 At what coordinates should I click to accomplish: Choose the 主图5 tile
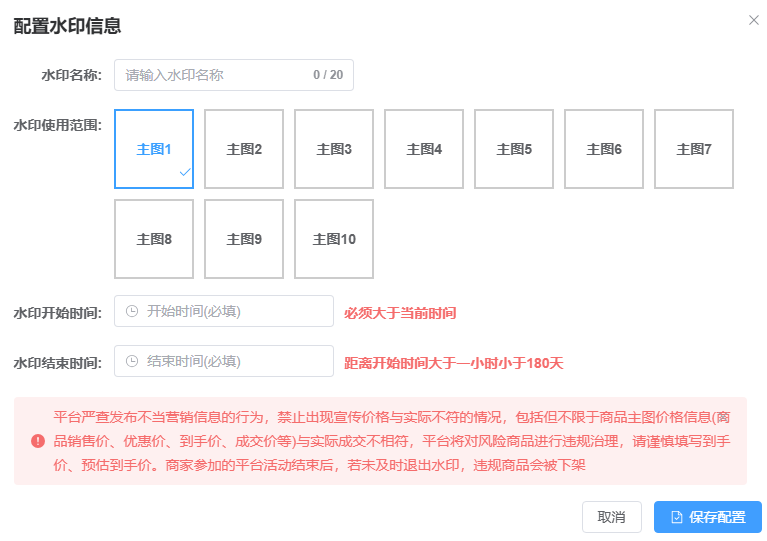coord(514,149)
